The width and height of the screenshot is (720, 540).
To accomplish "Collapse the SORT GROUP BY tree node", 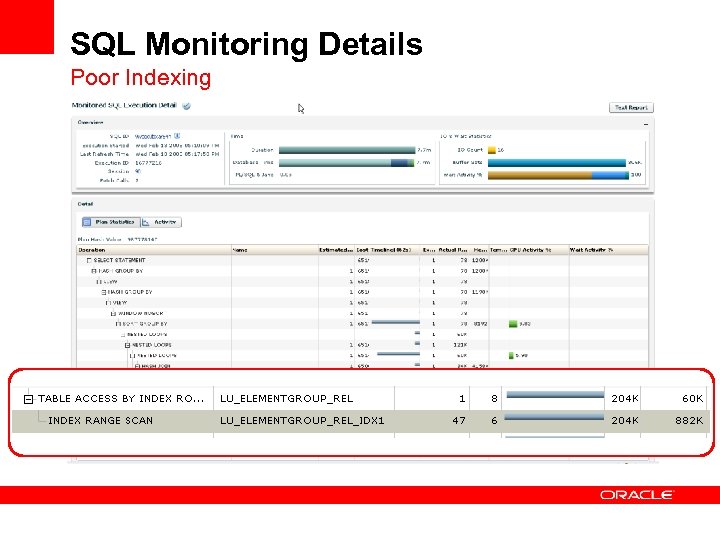I will (x=118, y=324).
